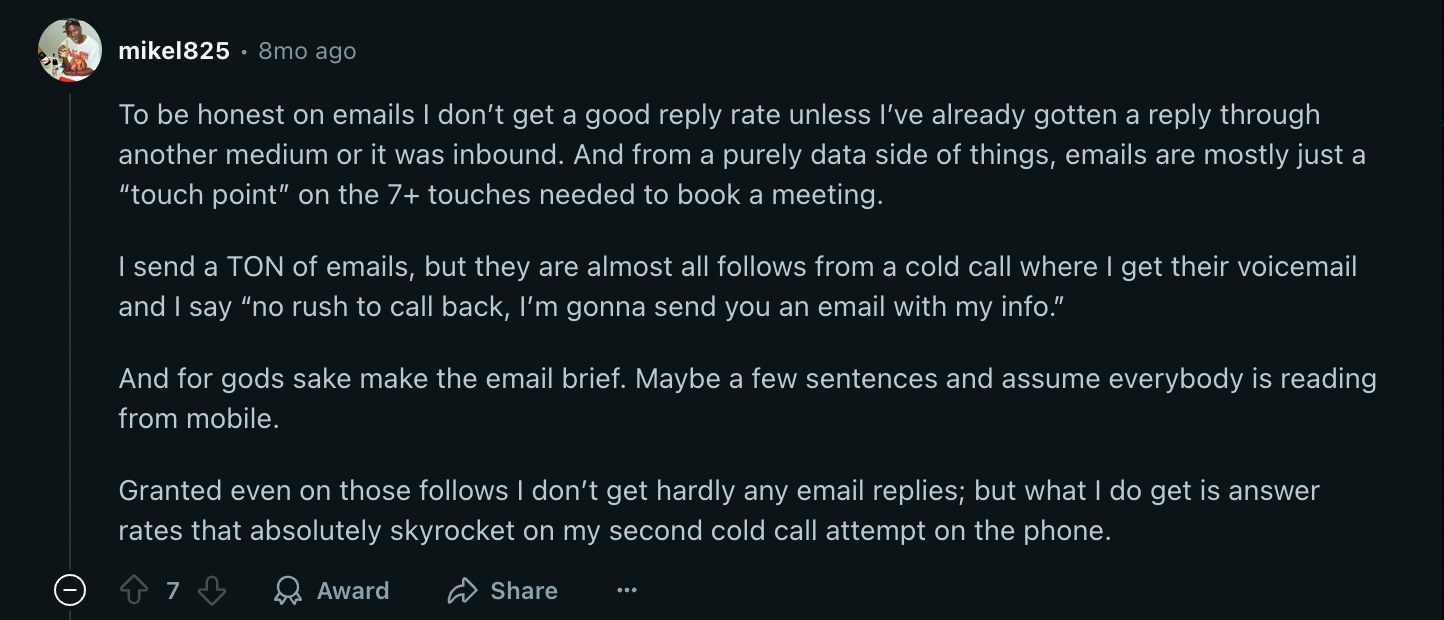Open the ellipsis more-options icon
The image size is (1444, 620).
[627, 590]
